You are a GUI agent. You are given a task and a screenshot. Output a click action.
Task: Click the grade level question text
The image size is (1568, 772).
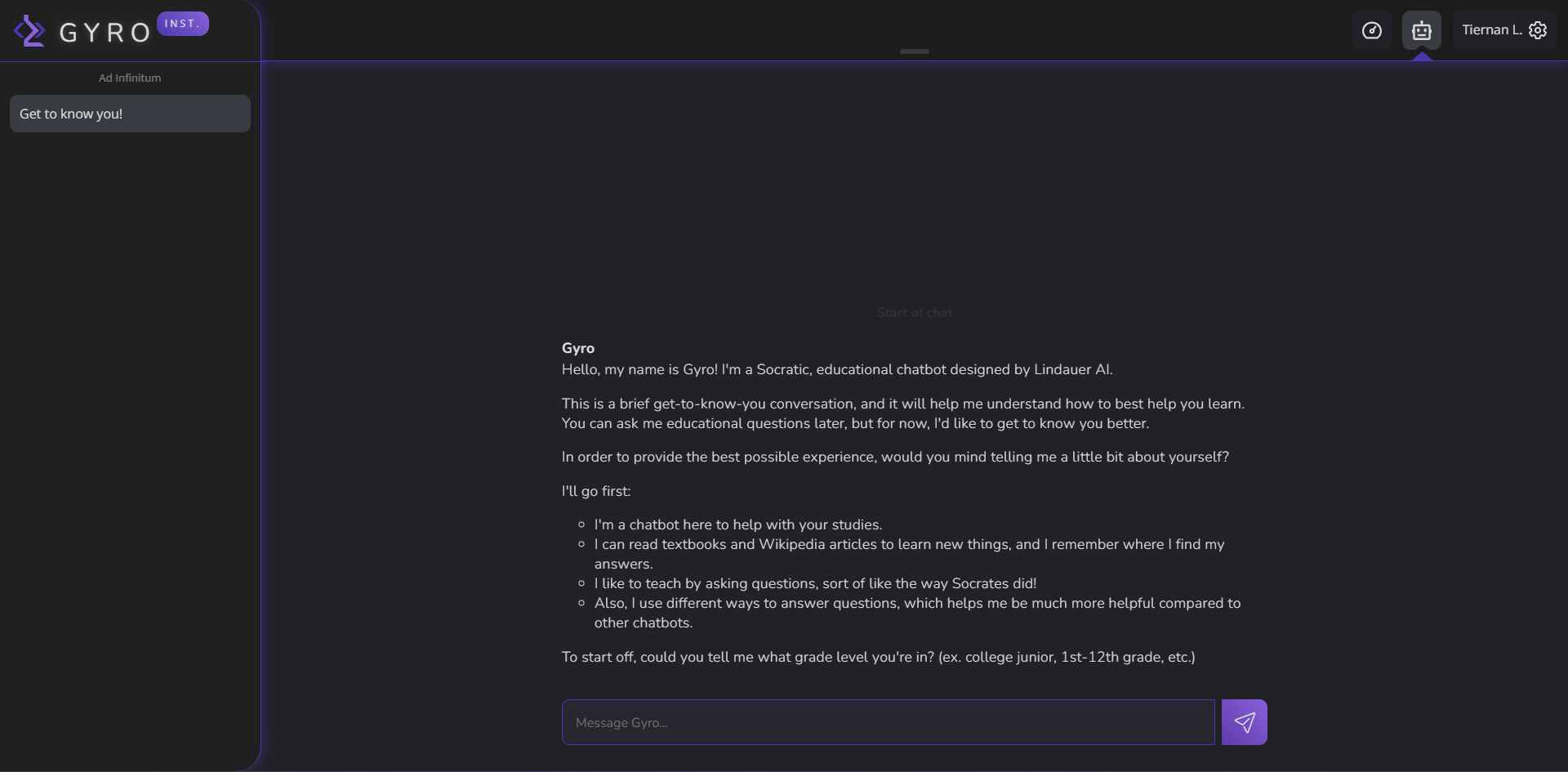coord(878,657)
